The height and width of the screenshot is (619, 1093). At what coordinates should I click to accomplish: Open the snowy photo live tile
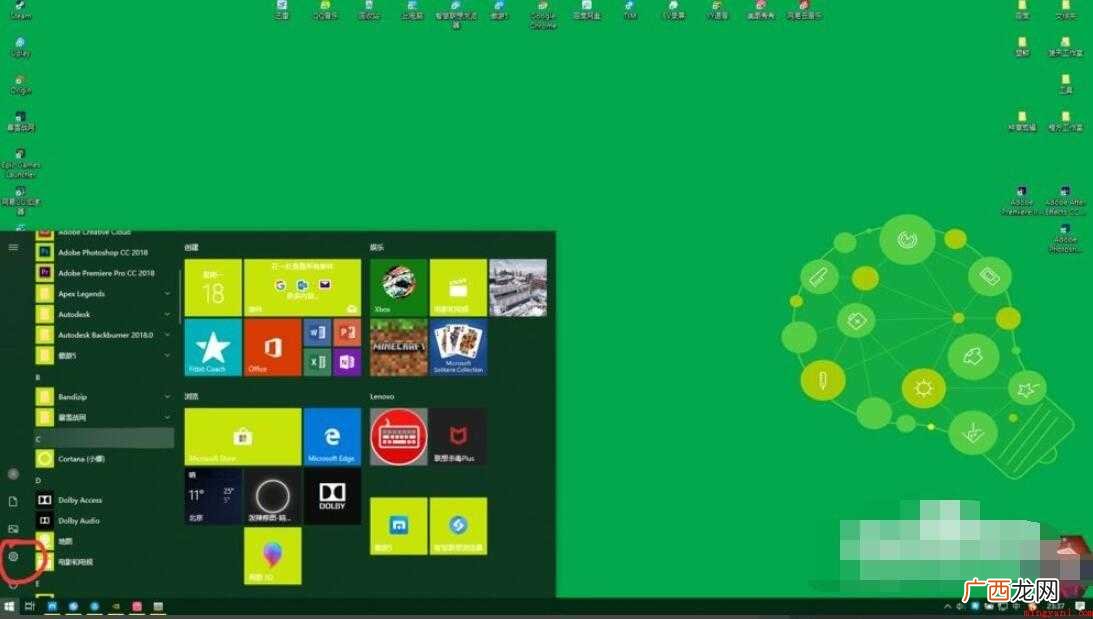(x=518, y=287)
